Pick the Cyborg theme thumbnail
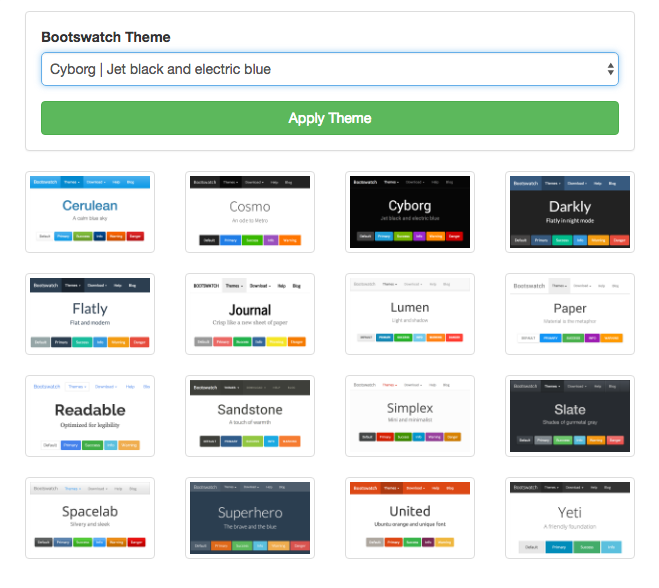659x588 pixels. pyautogui.click(x=410, y=212)
